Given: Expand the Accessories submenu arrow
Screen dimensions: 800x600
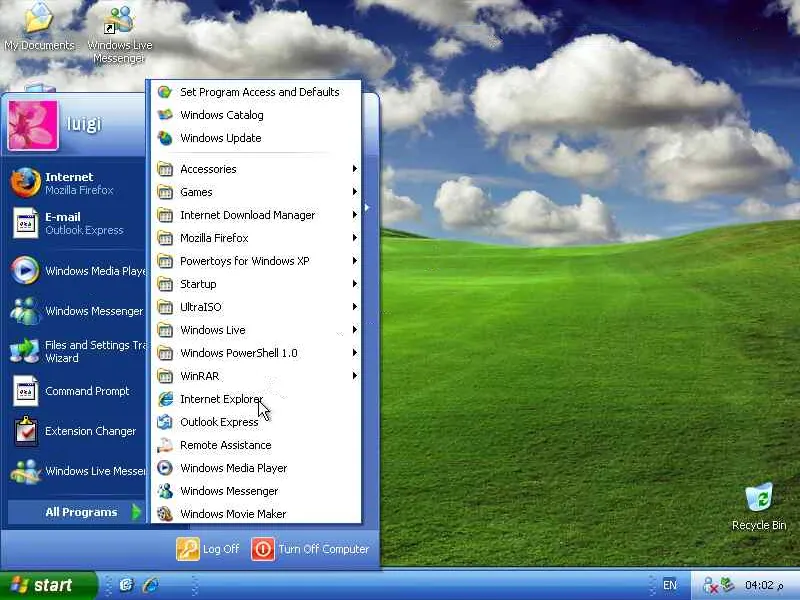Looking at the screenshot, I should 354,169.
